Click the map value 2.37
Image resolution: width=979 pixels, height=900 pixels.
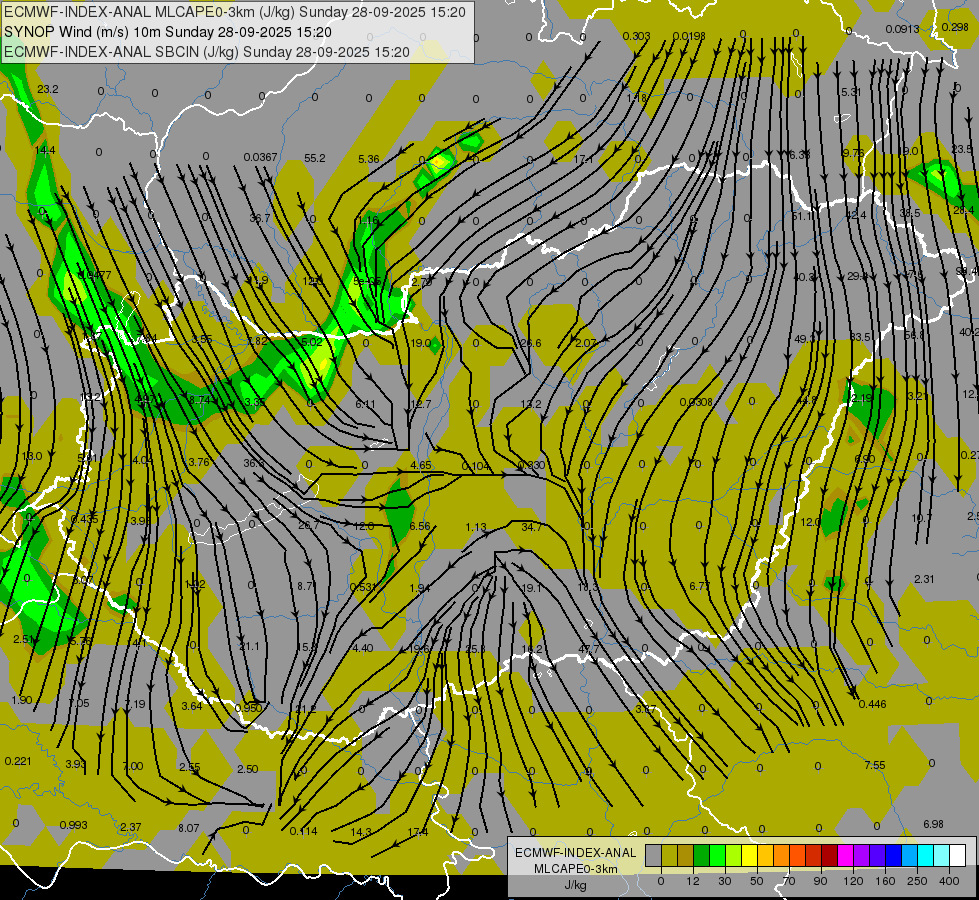coord(130,827)
